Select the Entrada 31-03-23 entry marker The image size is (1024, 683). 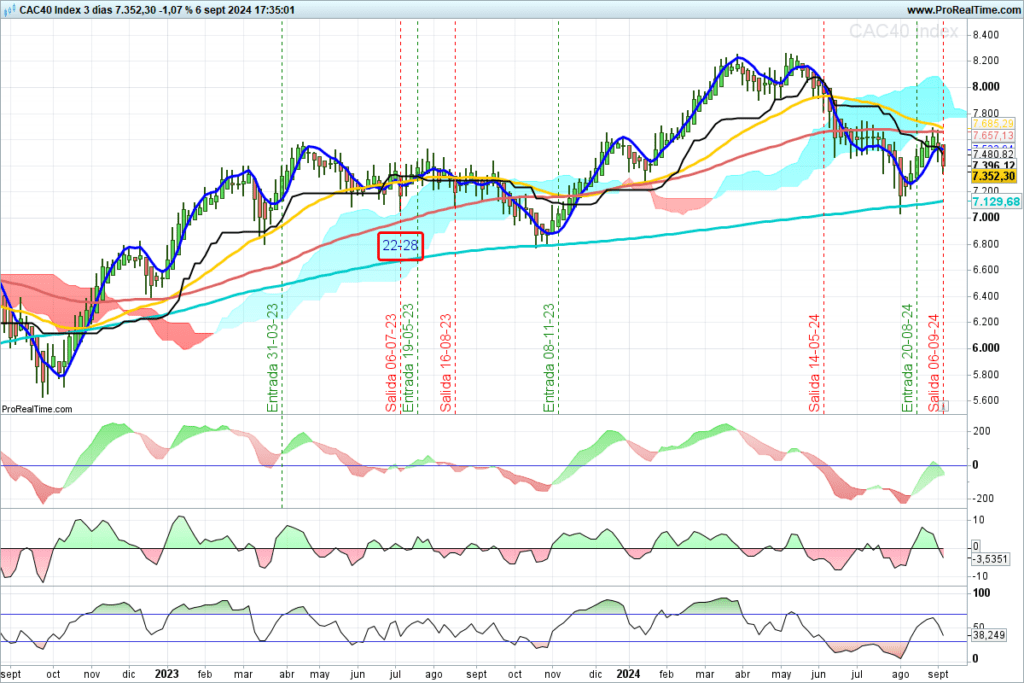pos(273,358)
